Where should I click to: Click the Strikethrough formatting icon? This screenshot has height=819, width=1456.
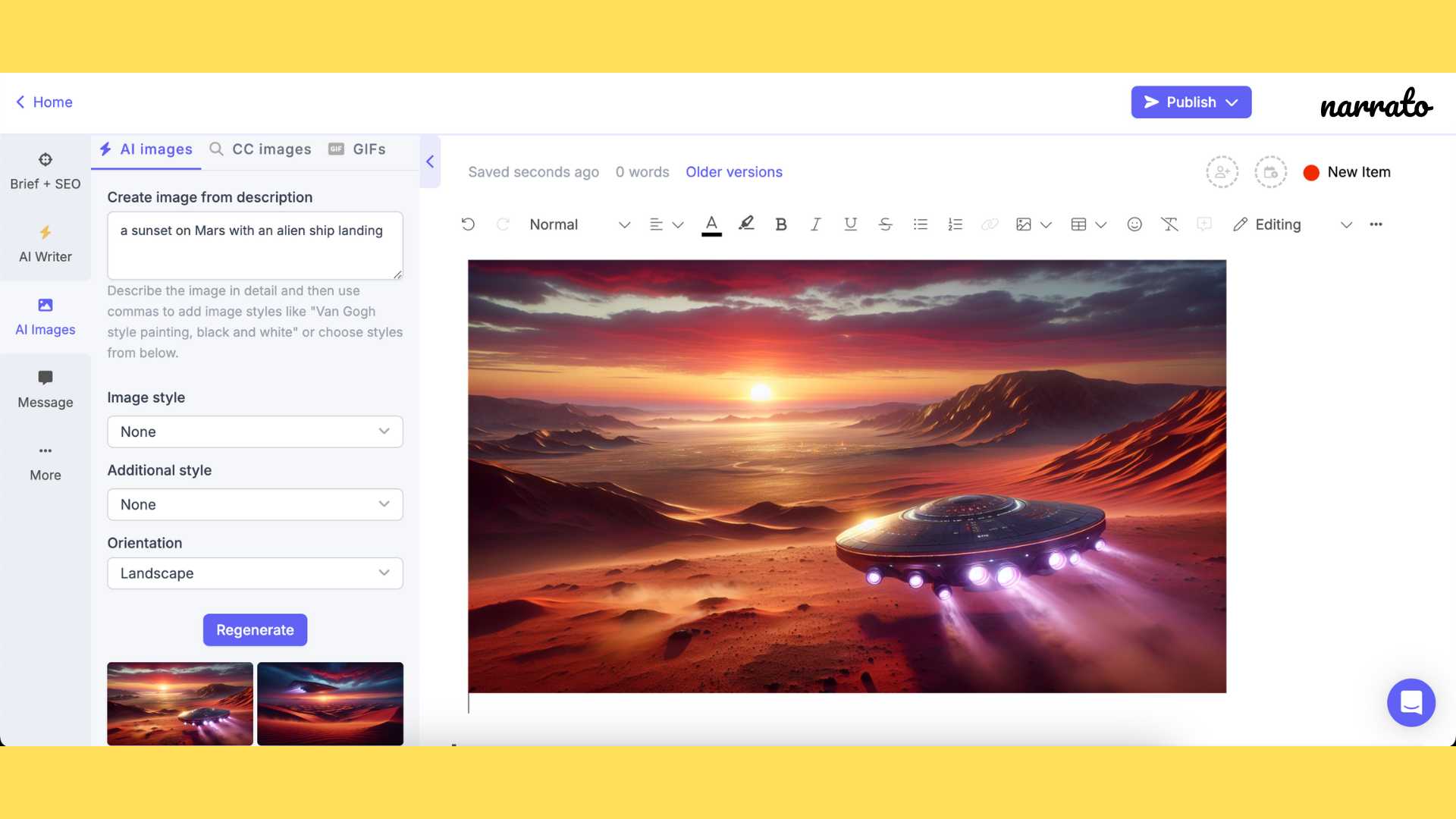point(883,223)
